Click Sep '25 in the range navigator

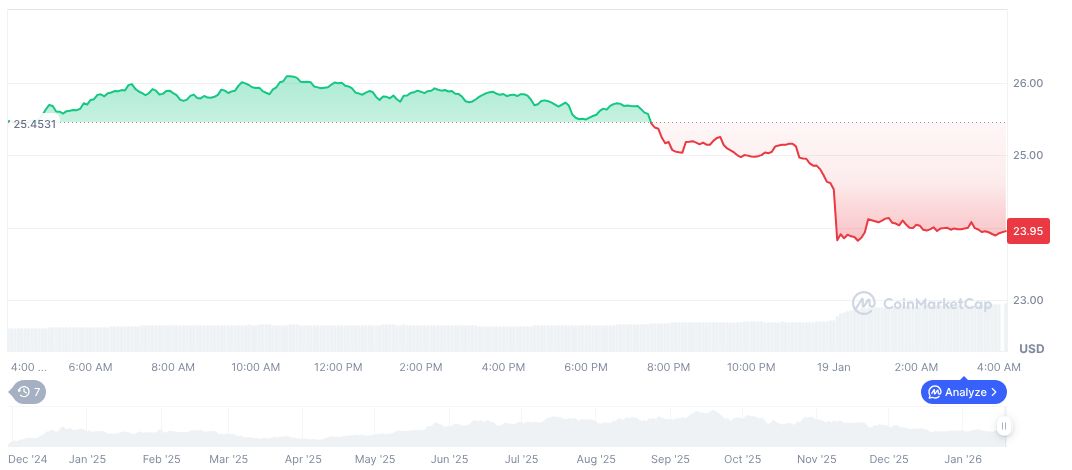pyautogui.click(x=669, y=459)
